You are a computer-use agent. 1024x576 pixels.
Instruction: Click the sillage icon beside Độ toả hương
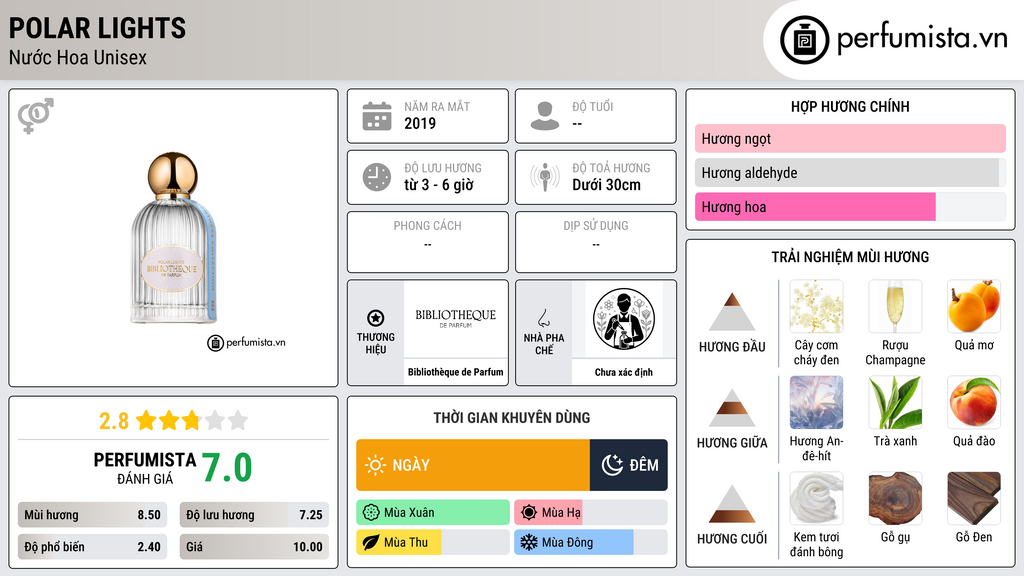(x=545, y=177)
